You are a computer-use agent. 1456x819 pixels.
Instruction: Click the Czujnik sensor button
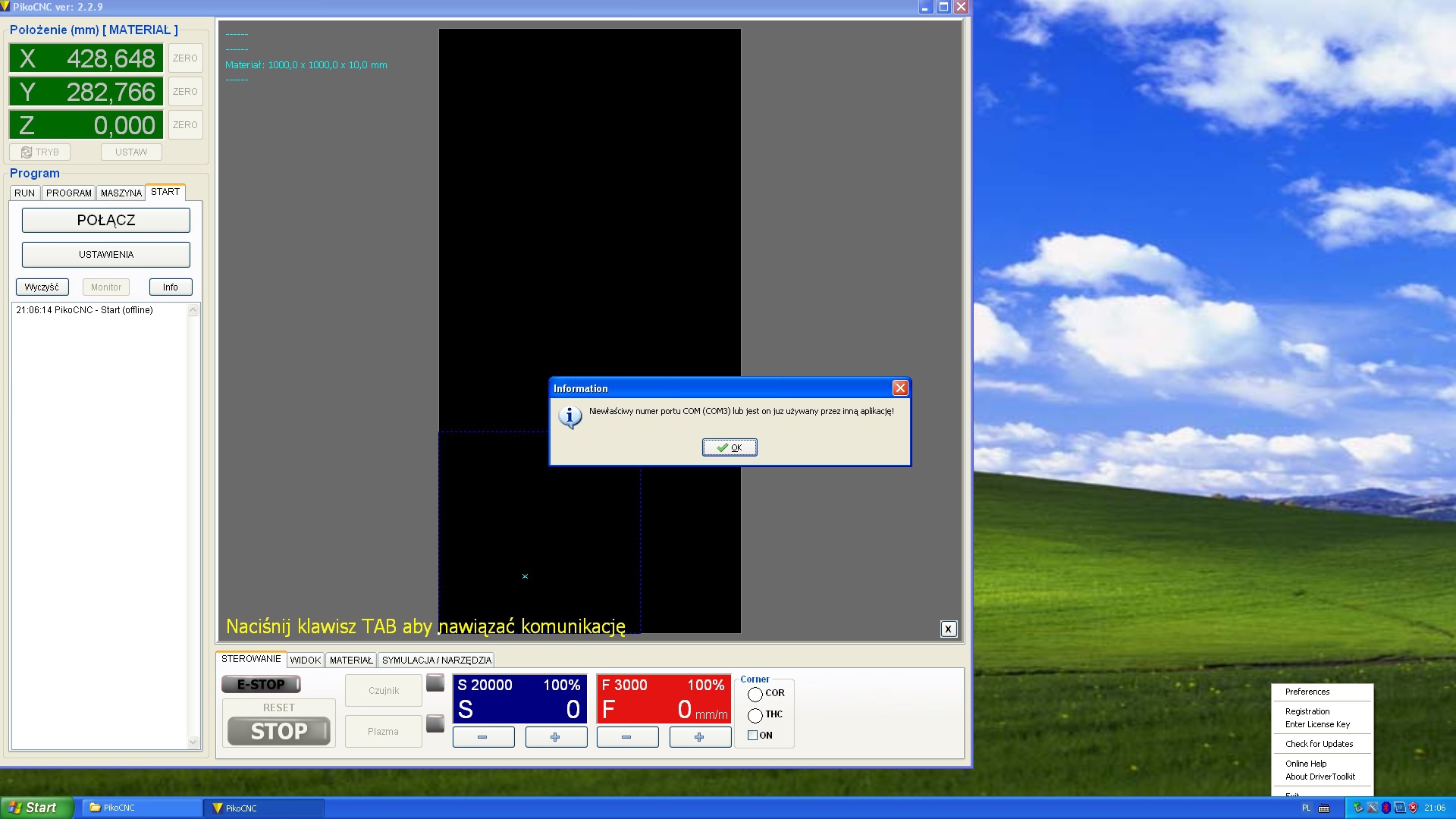point(384,691)
